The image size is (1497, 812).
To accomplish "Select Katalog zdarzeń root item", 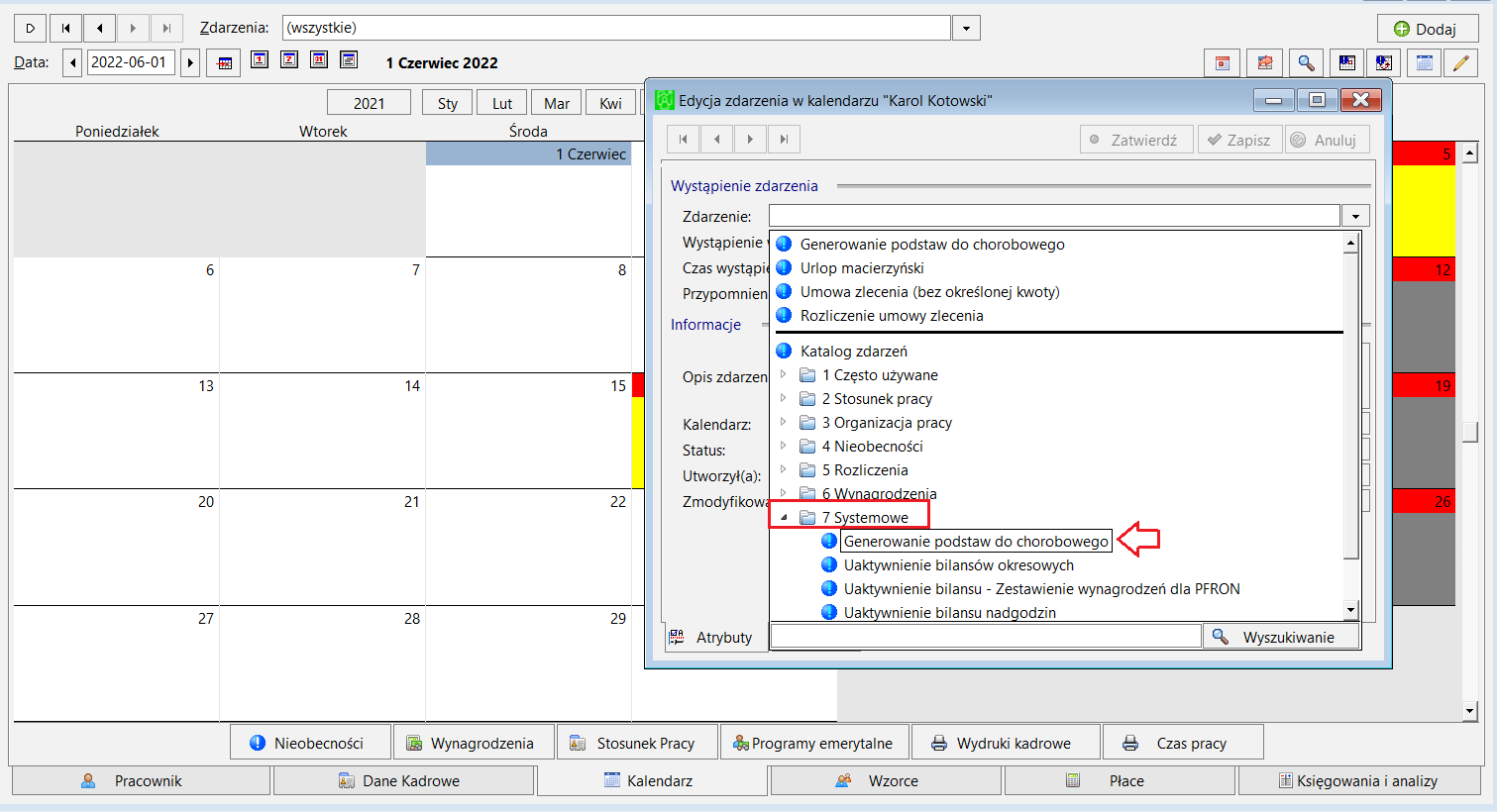I will 854,351.
